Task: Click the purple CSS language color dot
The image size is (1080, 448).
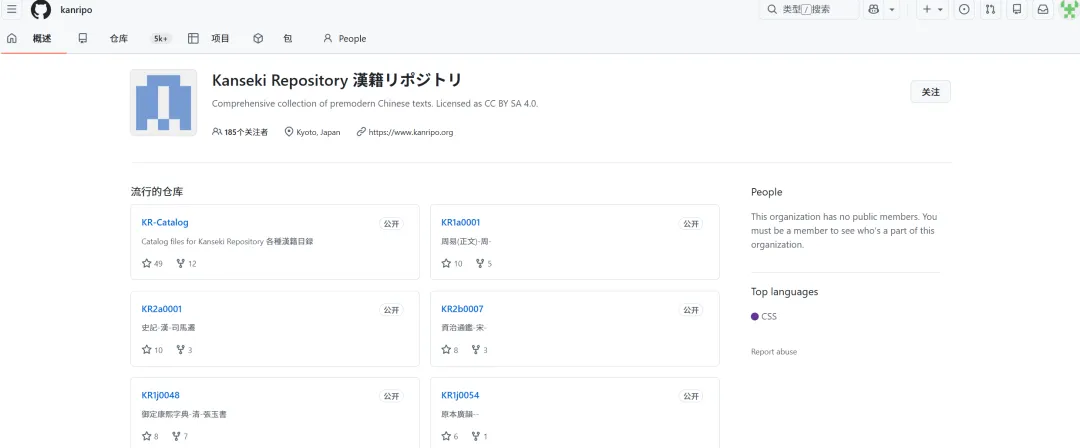Action: pyautogui.click(x=754, y=316)
